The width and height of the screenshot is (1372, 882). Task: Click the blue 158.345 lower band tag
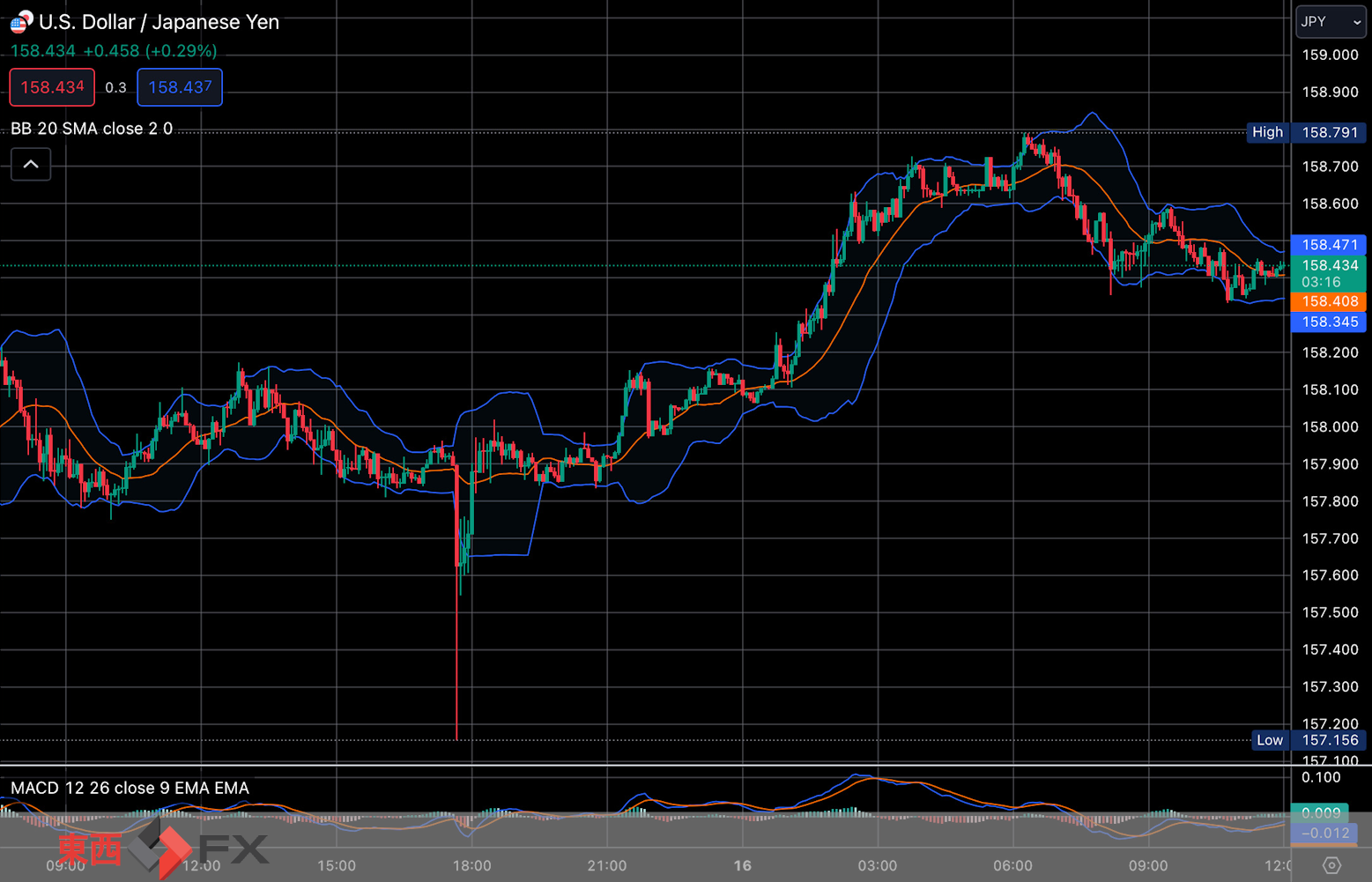(1329, 322)
